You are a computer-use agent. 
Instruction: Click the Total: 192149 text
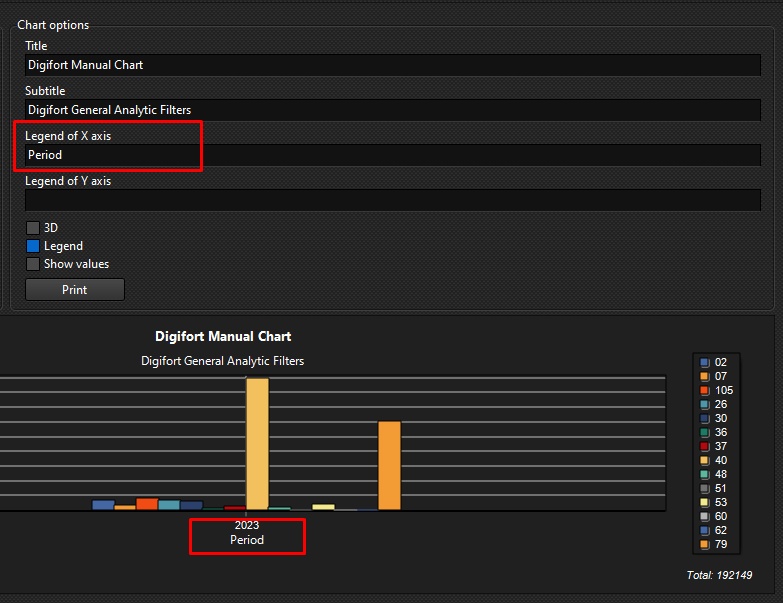coord(719,575)
